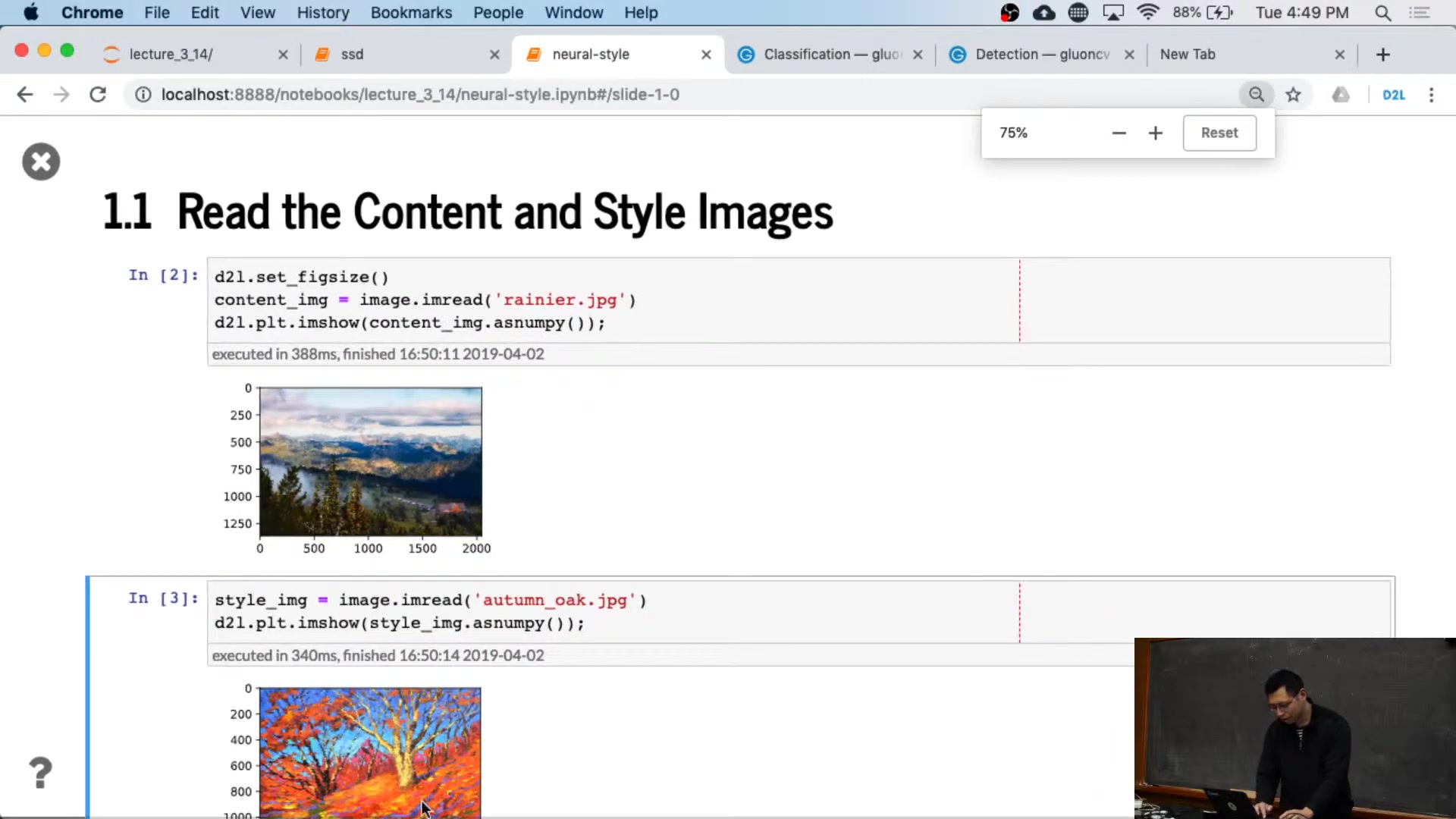This screenshot has height=819, width=1456.
Task: Open the File menu
Action: point(157,12)
